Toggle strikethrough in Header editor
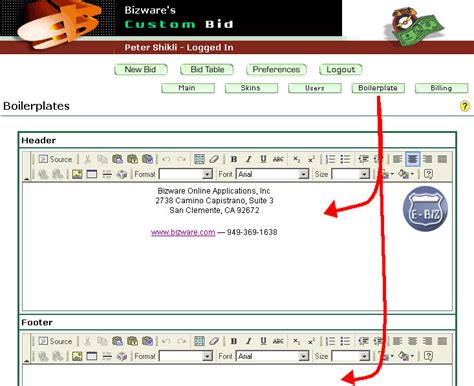Image resolution: width=474 pixels, height=386 pixels. (x=278, y=159)
